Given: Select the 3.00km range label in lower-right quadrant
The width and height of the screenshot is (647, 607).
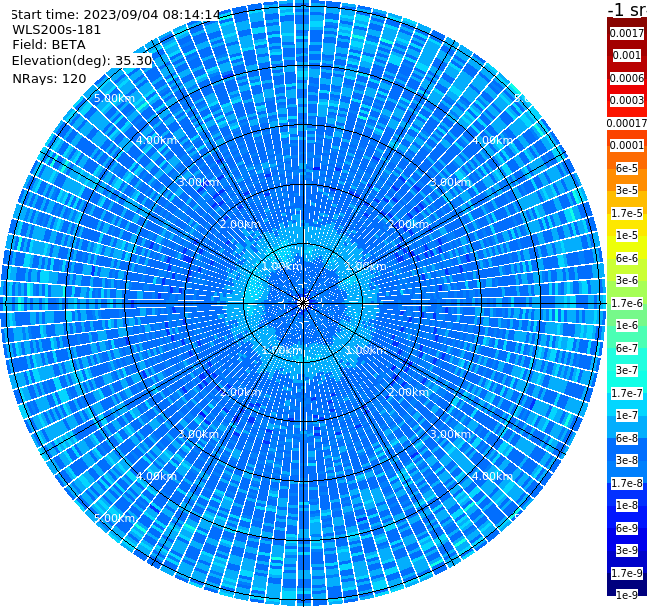Looking at the screenshot, I should pos(450,434).
